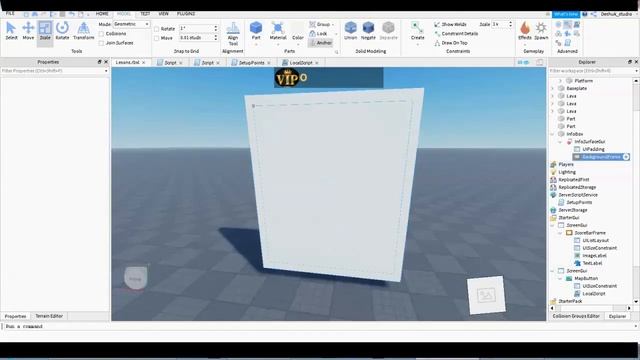Close the SetupPoints tab

click(x=269, y=63)
